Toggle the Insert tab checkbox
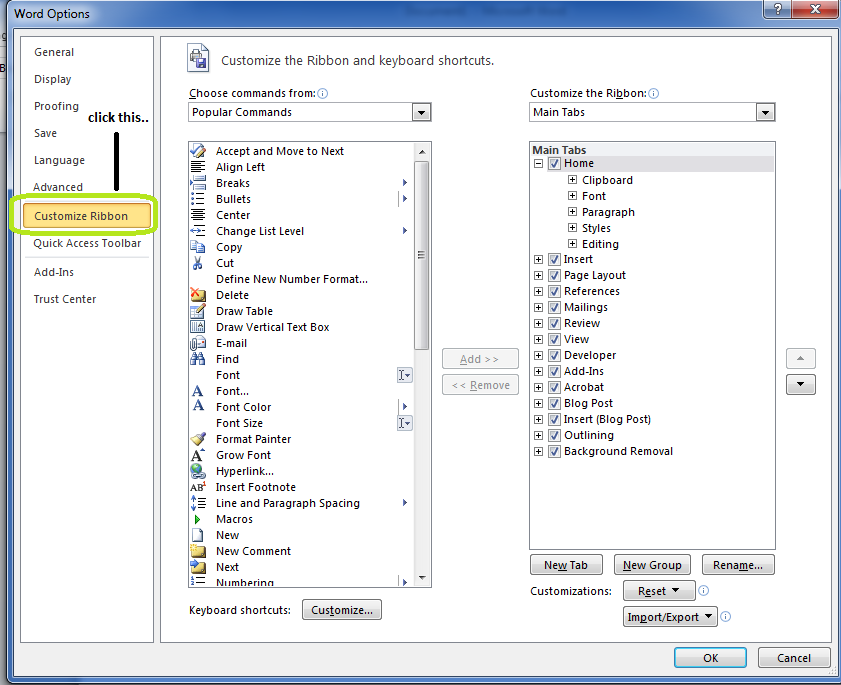 555,260
